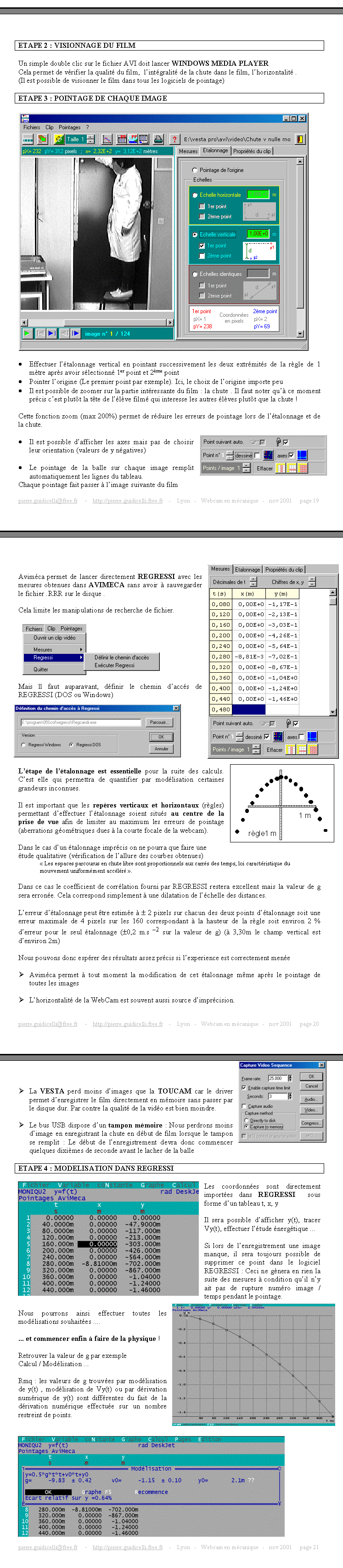Adjust Décimales de t stepper
The width and height of the screenshot is (343, 1568).
click(253, 582)
